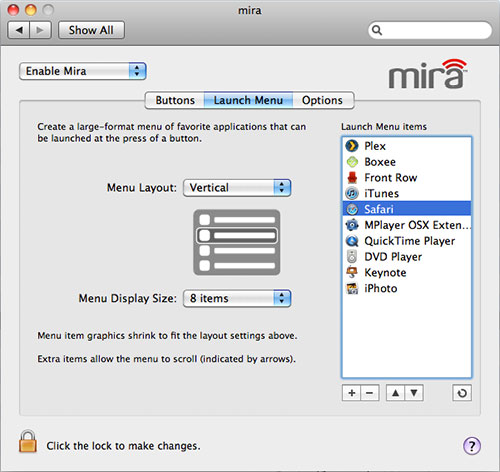Click the Front Row red chair icon
The height and width of the screenshot is (472, 500).
pos(352,177)
